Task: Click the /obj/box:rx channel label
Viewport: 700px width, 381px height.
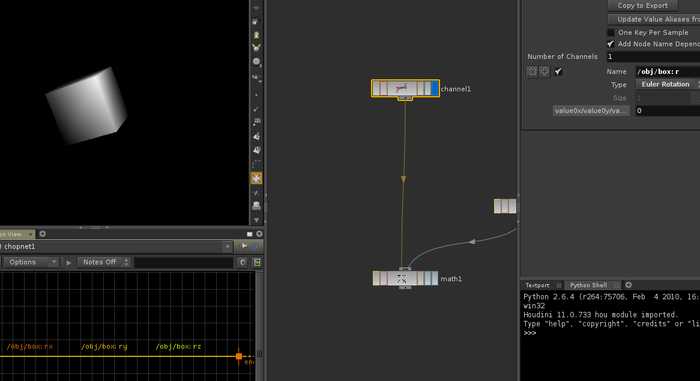Action: pos(29,347)
